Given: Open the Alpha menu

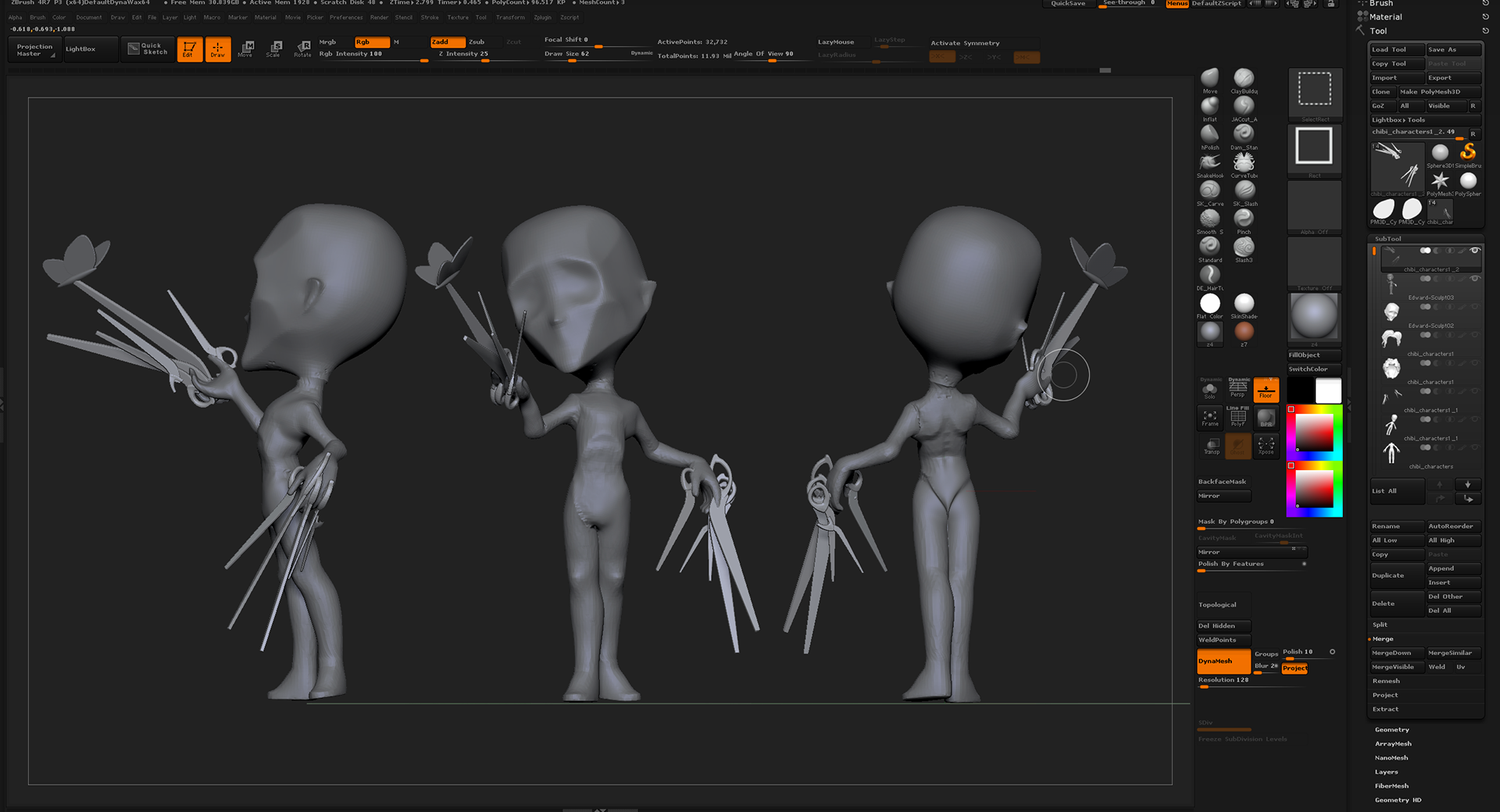Looking at the screenshot, I should (x=16, y=17).
